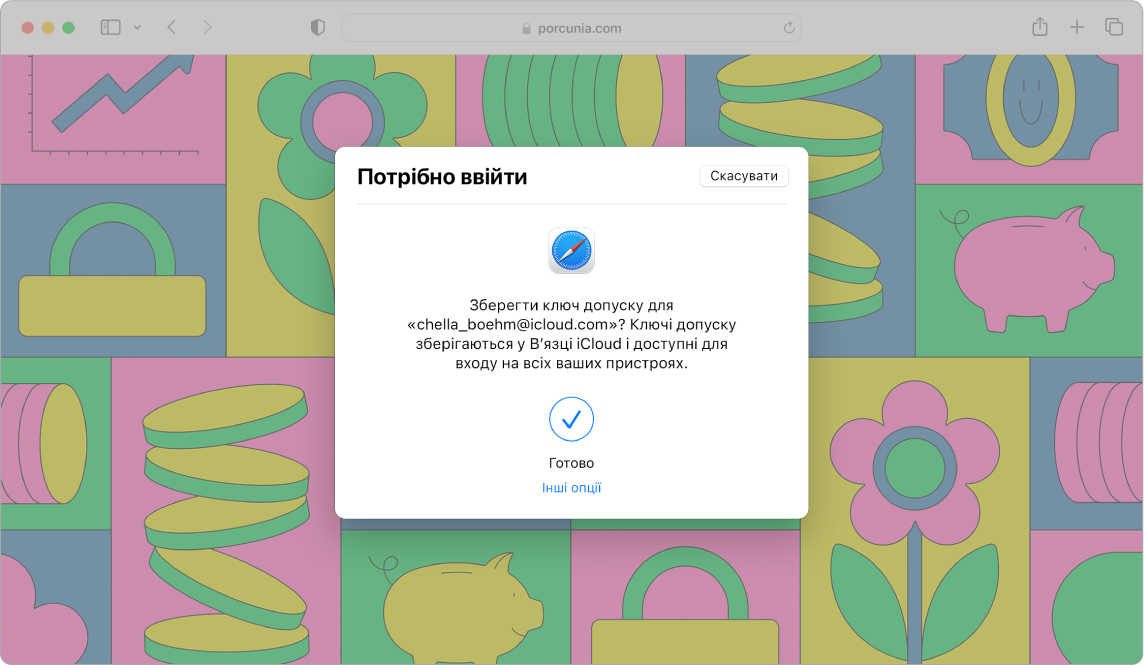Minimize the Safari window
Screen dimensions: 1144x668
tap(48, 28)
